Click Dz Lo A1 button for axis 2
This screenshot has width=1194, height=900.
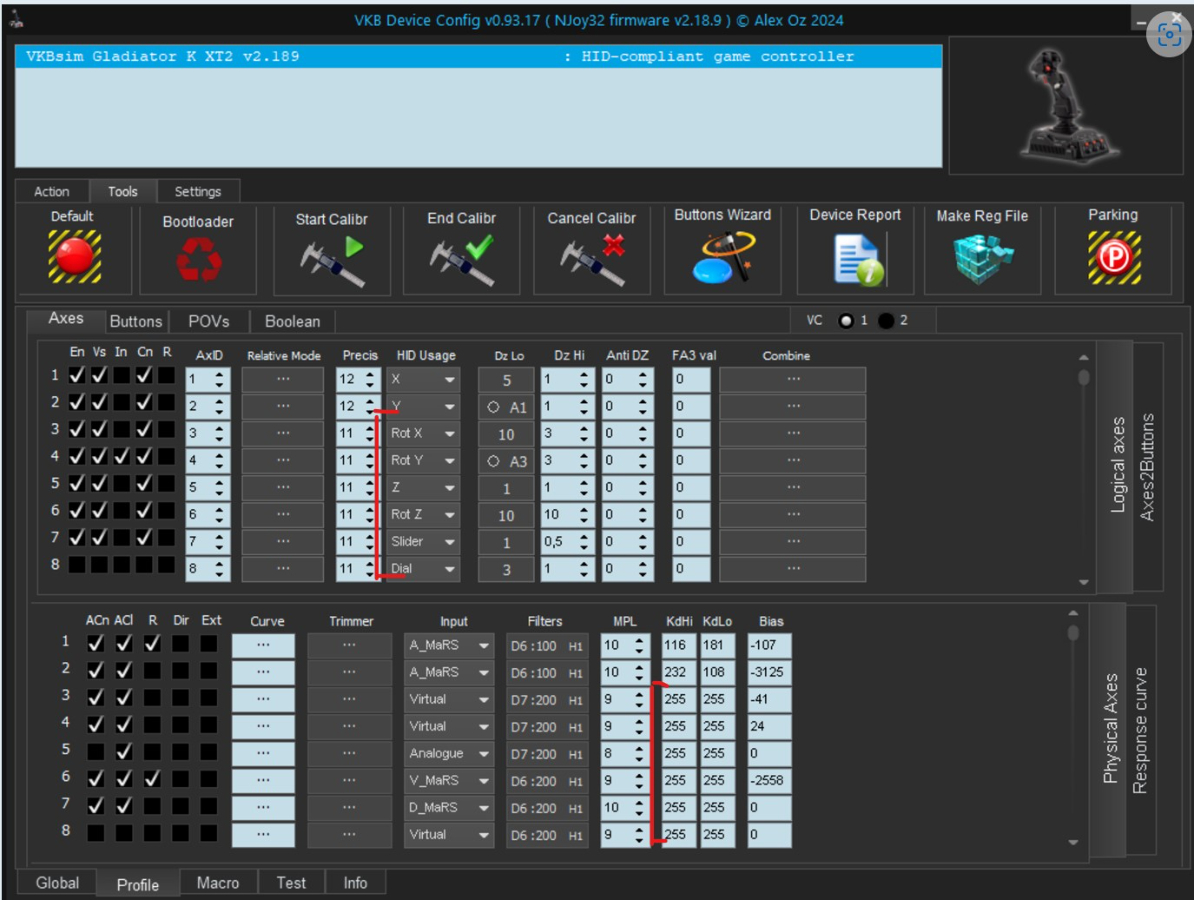point(506,407)
